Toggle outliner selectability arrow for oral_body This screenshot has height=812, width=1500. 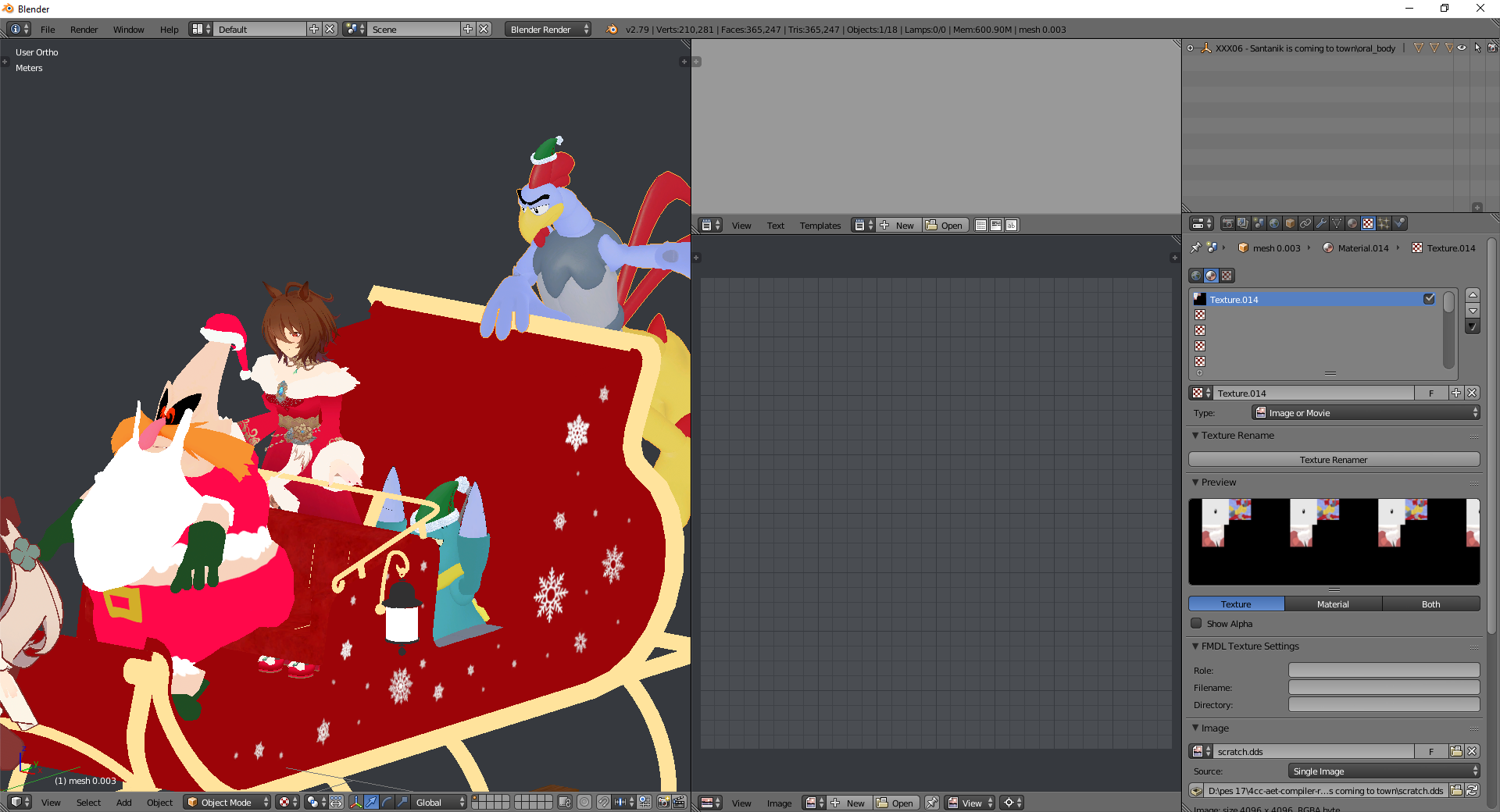1477,48
